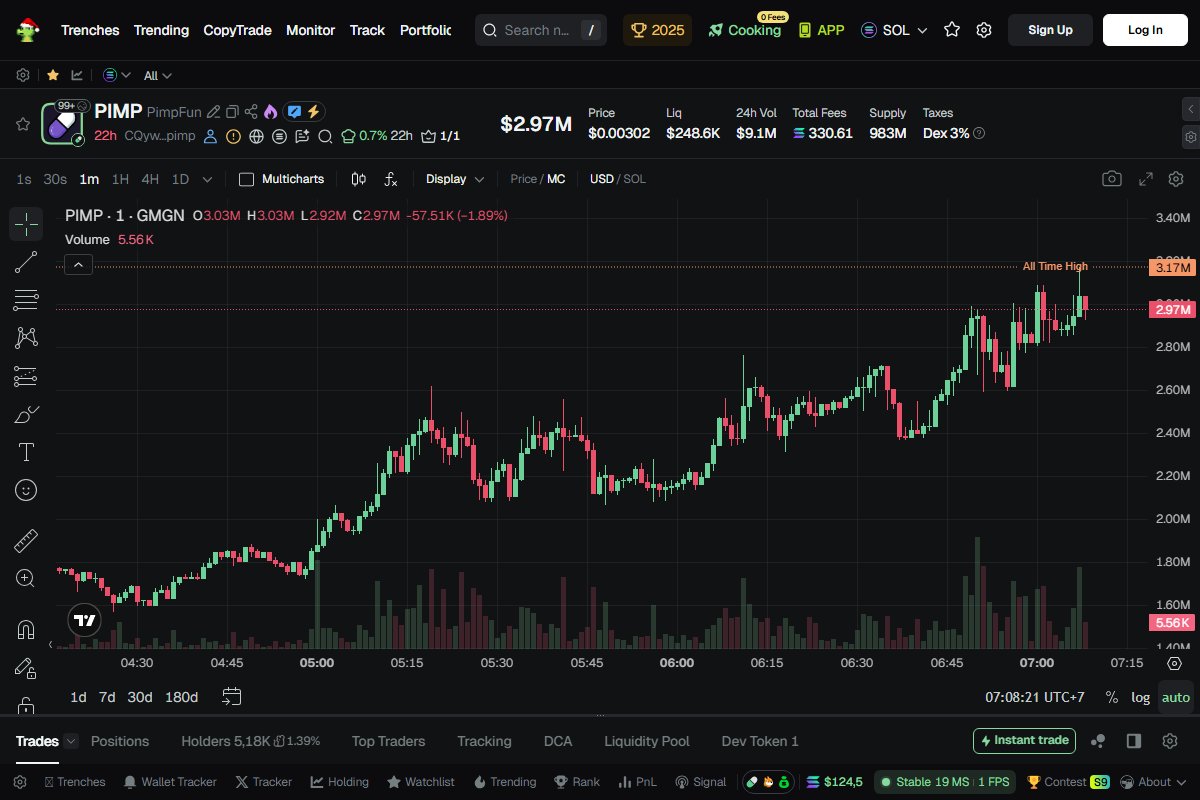
Task: Open the emoji icons tool
Action: [26, 490]
